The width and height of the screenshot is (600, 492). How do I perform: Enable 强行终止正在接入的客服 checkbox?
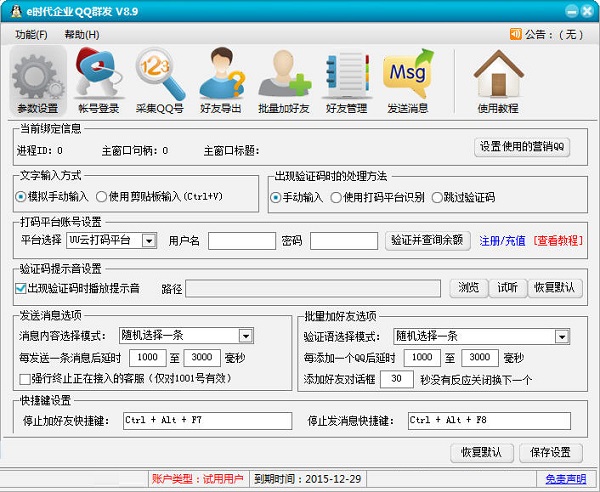(25, 379)
